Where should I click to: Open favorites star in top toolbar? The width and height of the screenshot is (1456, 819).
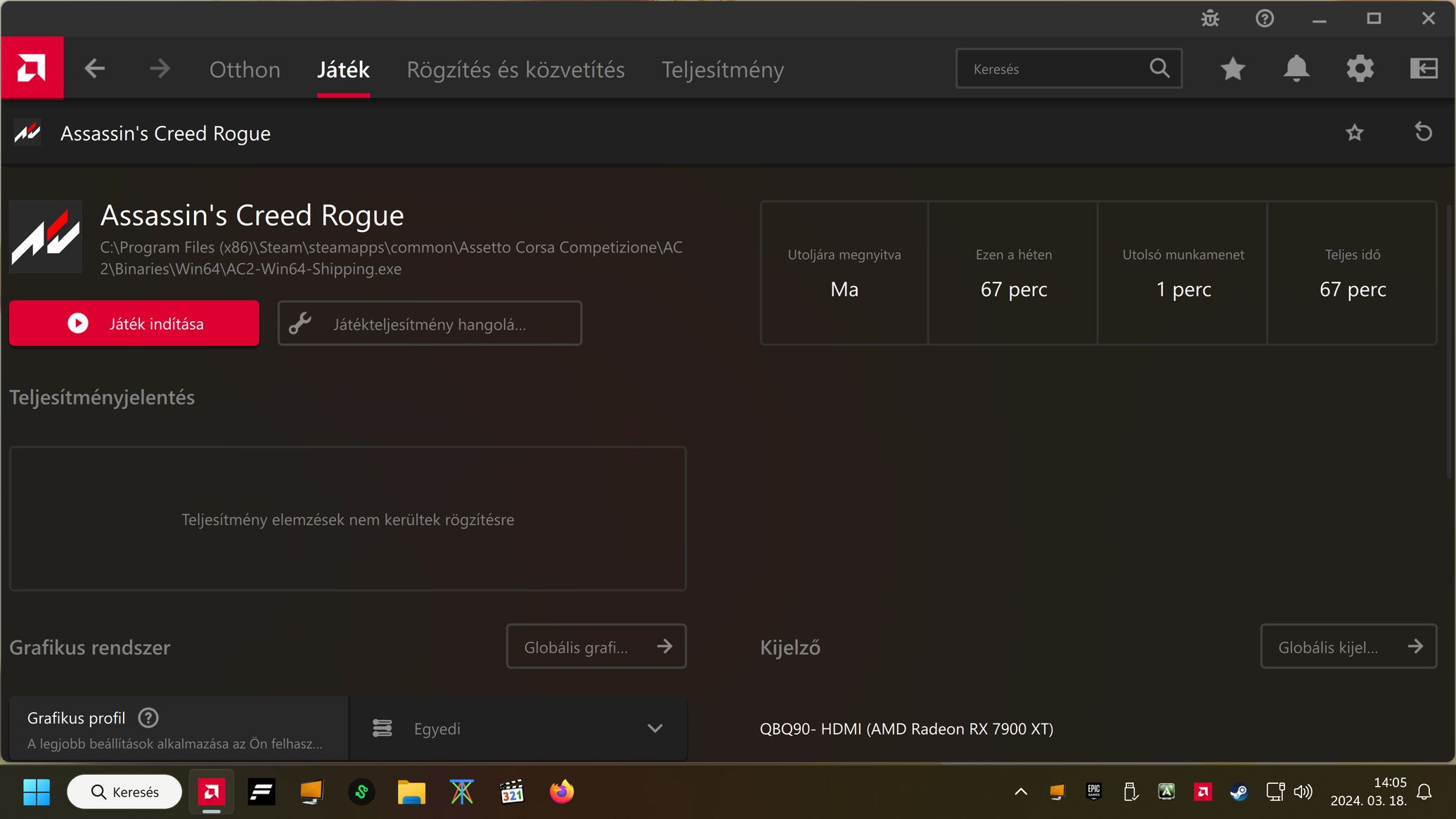1232,69
